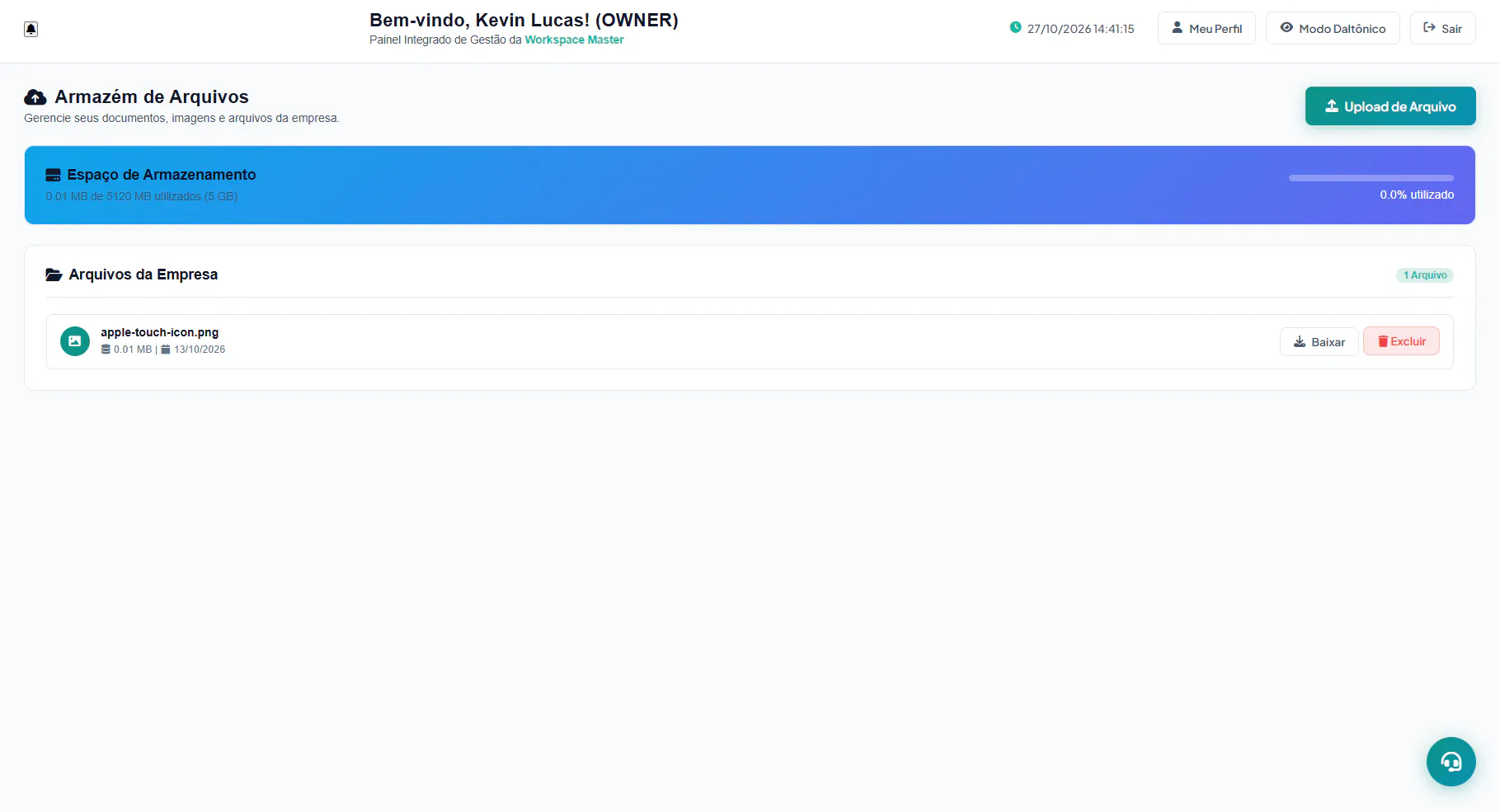The height and width of the screenshot is (812, 1500).
Task: Click the file date 13/10/2026
Action: [x=200, y=350]
